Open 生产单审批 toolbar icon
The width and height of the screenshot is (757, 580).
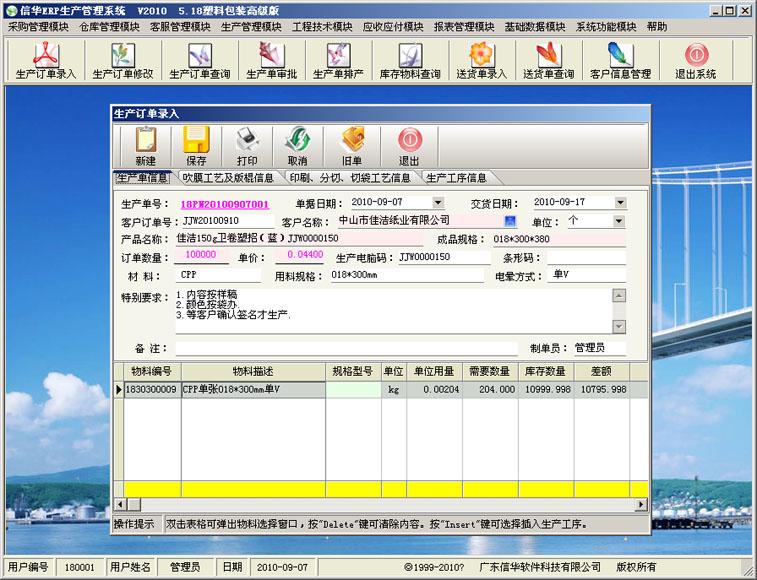(x=272, y=61)
